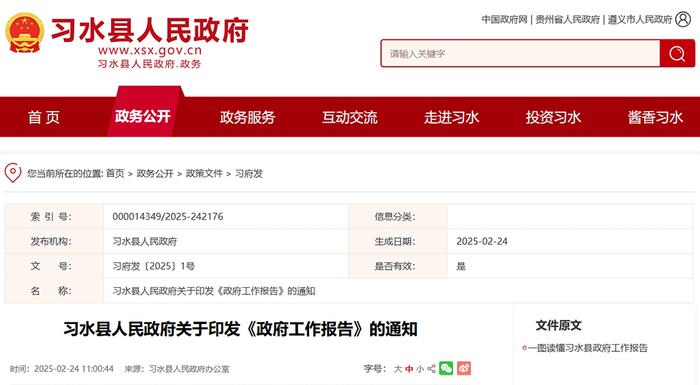Viewport: 700px width, 385px height.
Task: Set font size to 小
Action: coord(420,369)
